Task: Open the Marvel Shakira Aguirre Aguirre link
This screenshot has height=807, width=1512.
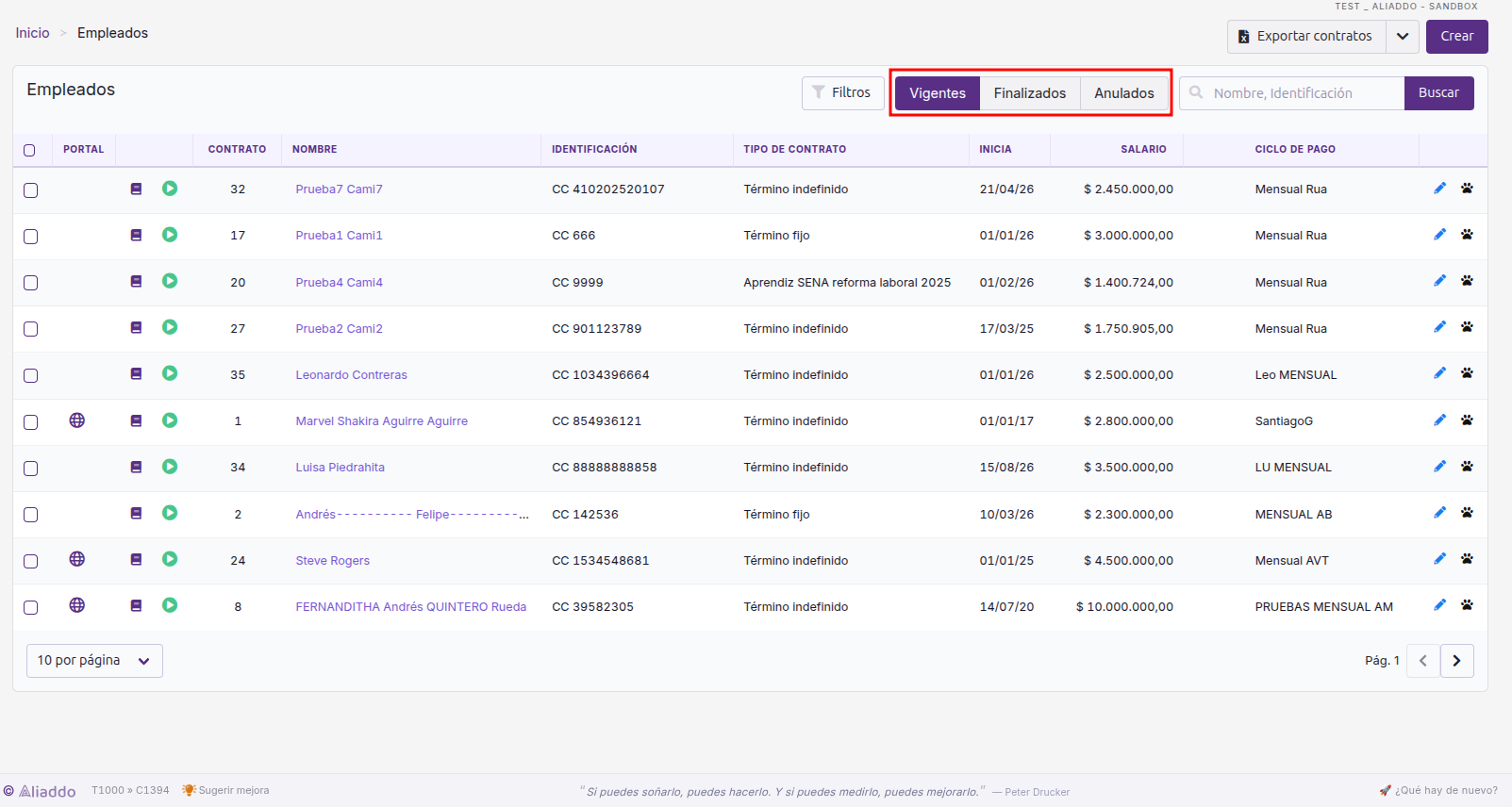Action: 381,421
